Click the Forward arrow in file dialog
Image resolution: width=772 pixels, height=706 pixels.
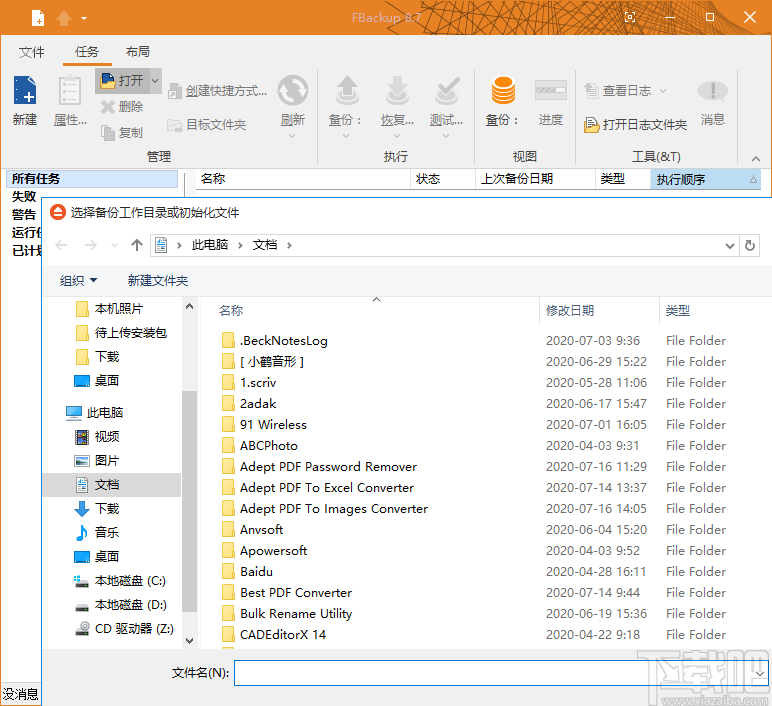point(91,245)
